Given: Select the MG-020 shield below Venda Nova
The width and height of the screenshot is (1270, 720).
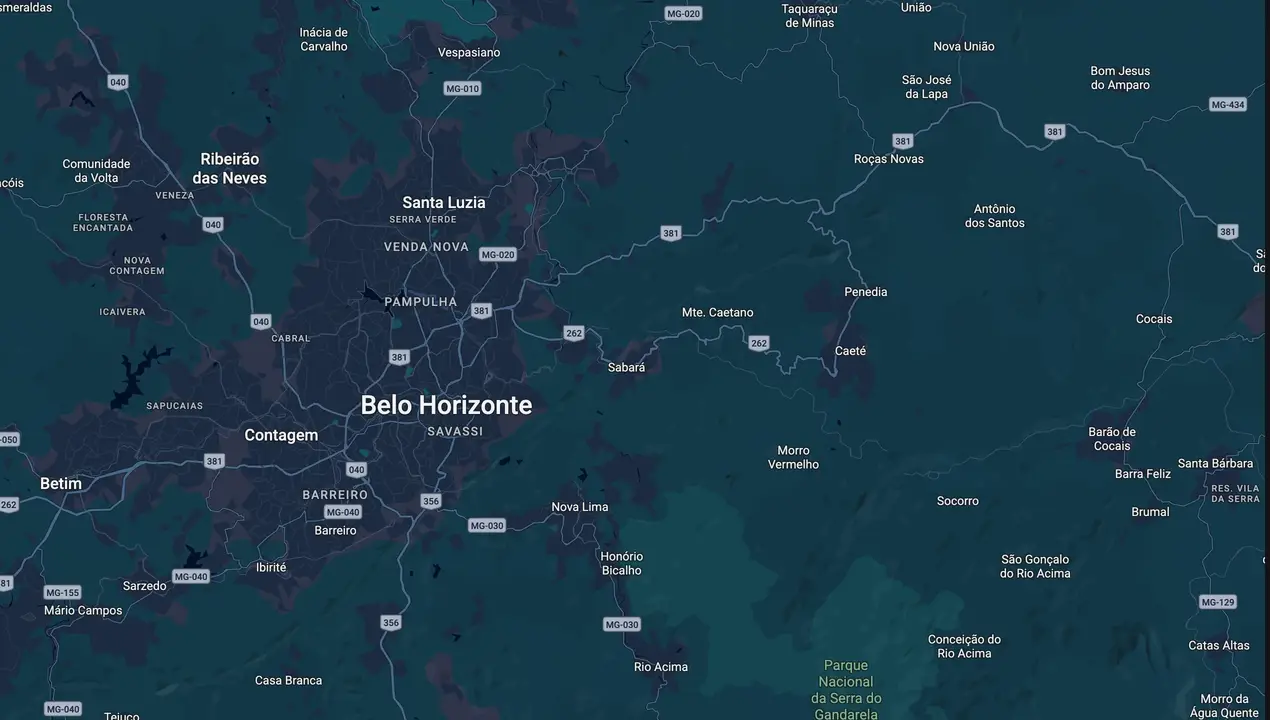Looking at the screenshot, I should point(498,255).
